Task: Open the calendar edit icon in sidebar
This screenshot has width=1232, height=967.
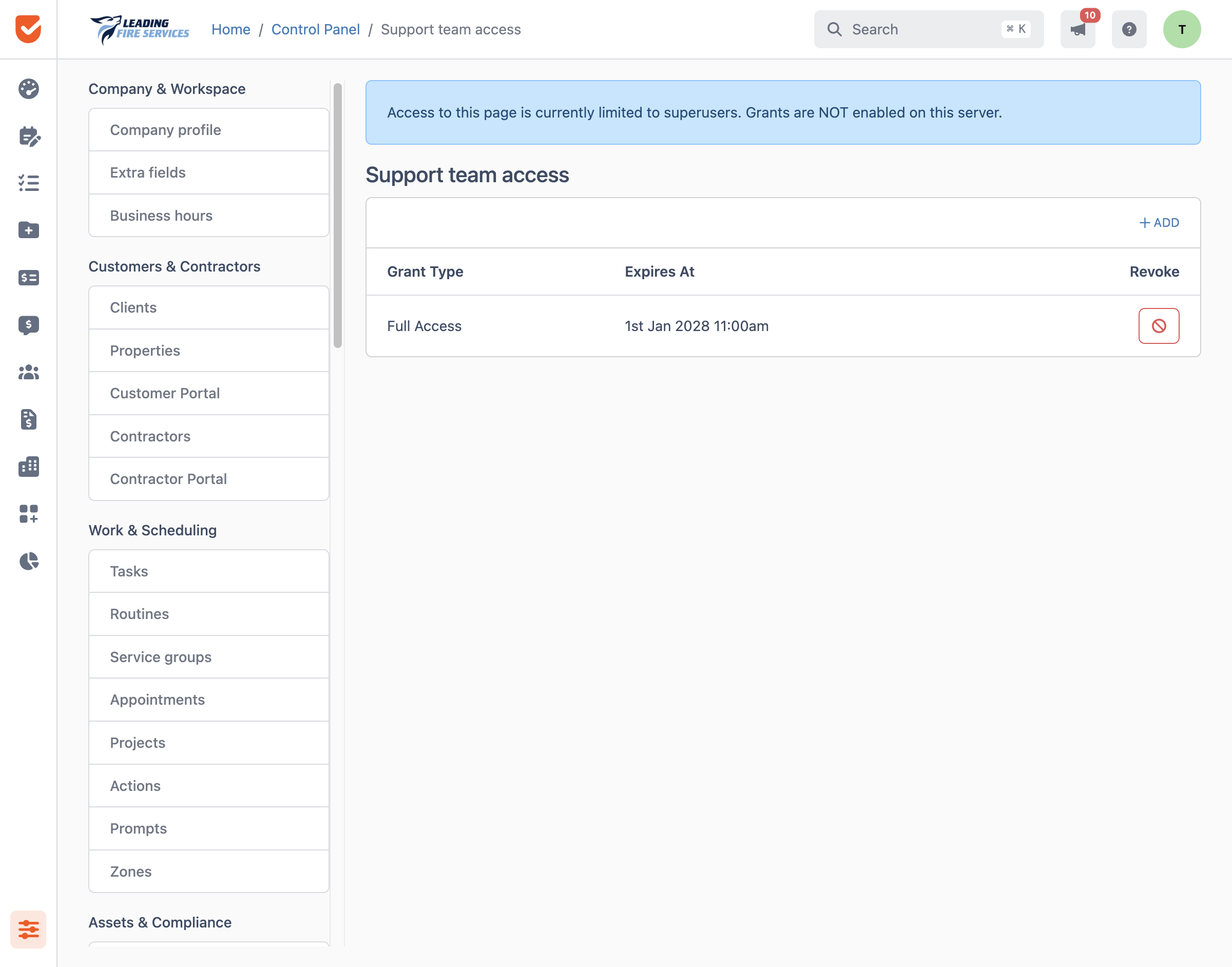Action: pyautogui.click(x=28, y=137)
